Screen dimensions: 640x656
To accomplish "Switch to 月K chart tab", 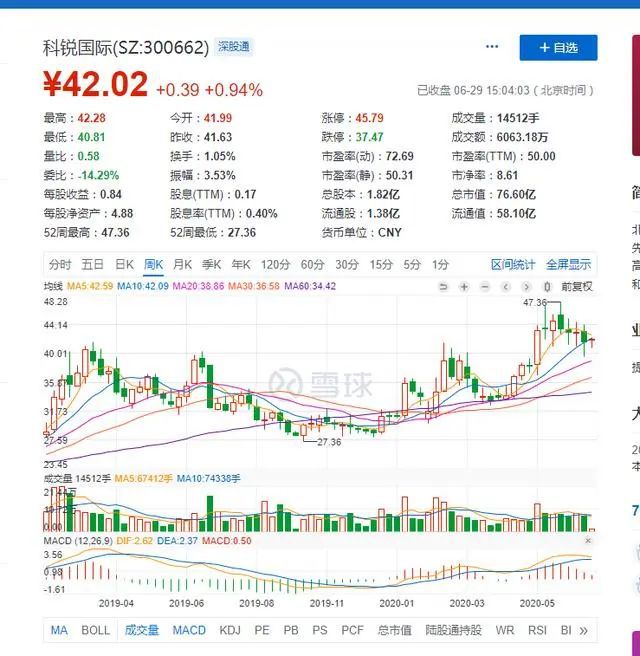I will click(182, 265).
